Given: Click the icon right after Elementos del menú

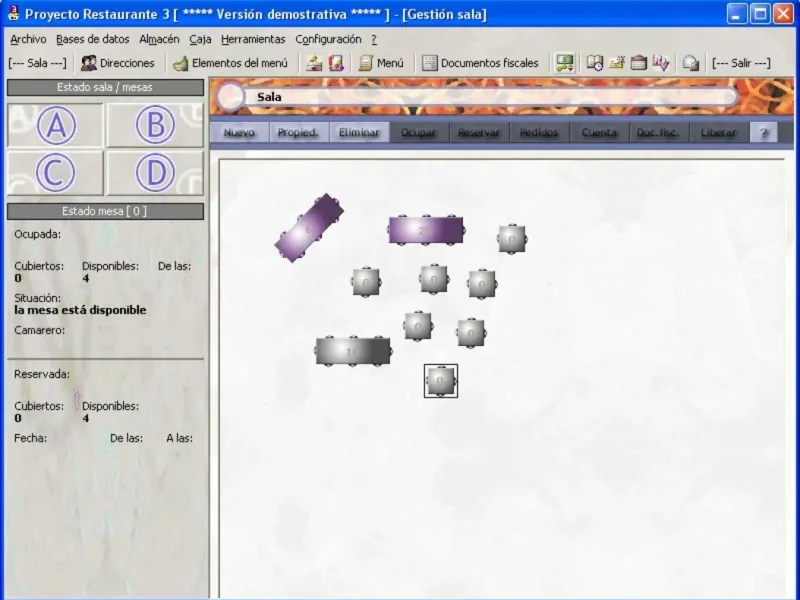Looking at the screenshot, I should pos(314,63).
